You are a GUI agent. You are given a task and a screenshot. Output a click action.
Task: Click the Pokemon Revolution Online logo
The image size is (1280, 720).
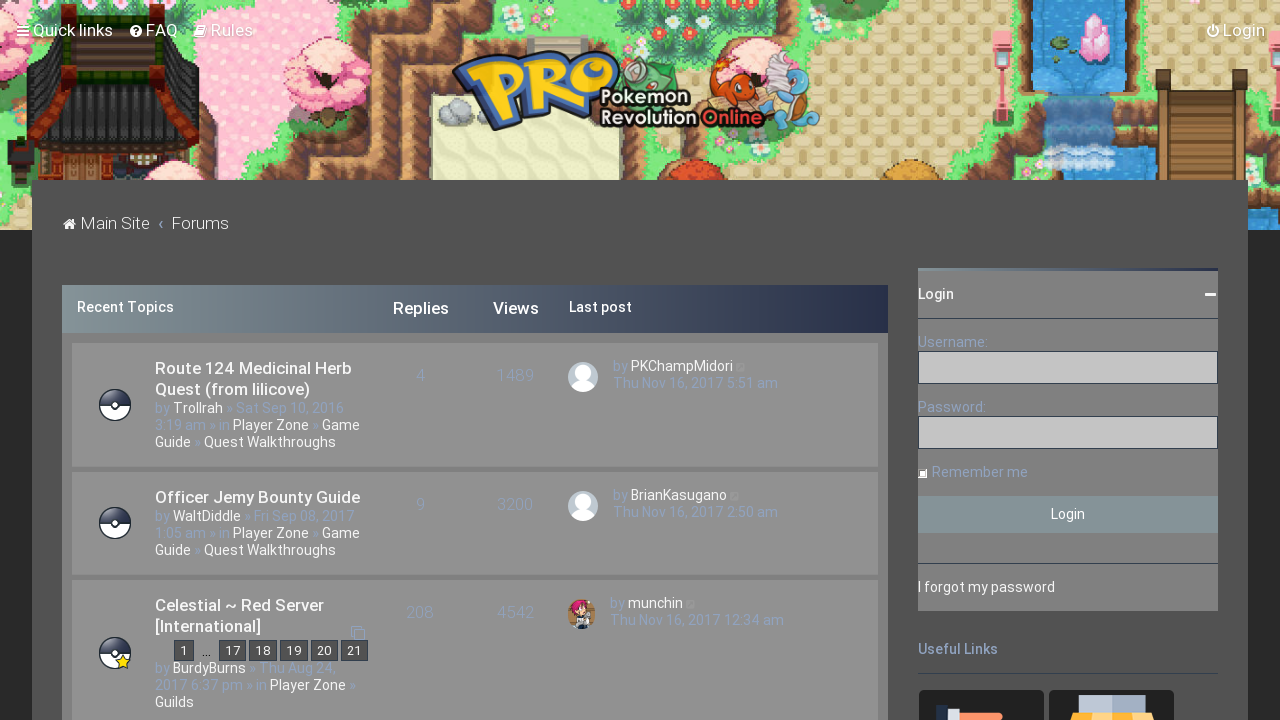coord(636,90)
